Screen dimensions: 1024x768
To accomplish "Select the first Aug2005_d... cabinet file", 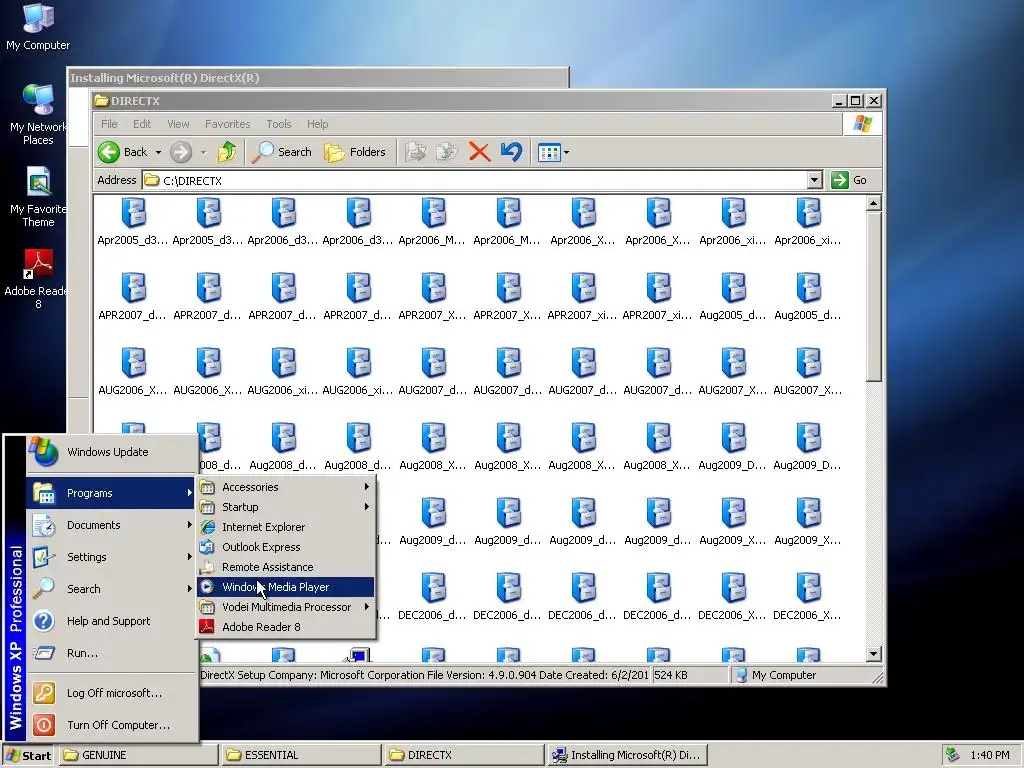I will [733, 297].
